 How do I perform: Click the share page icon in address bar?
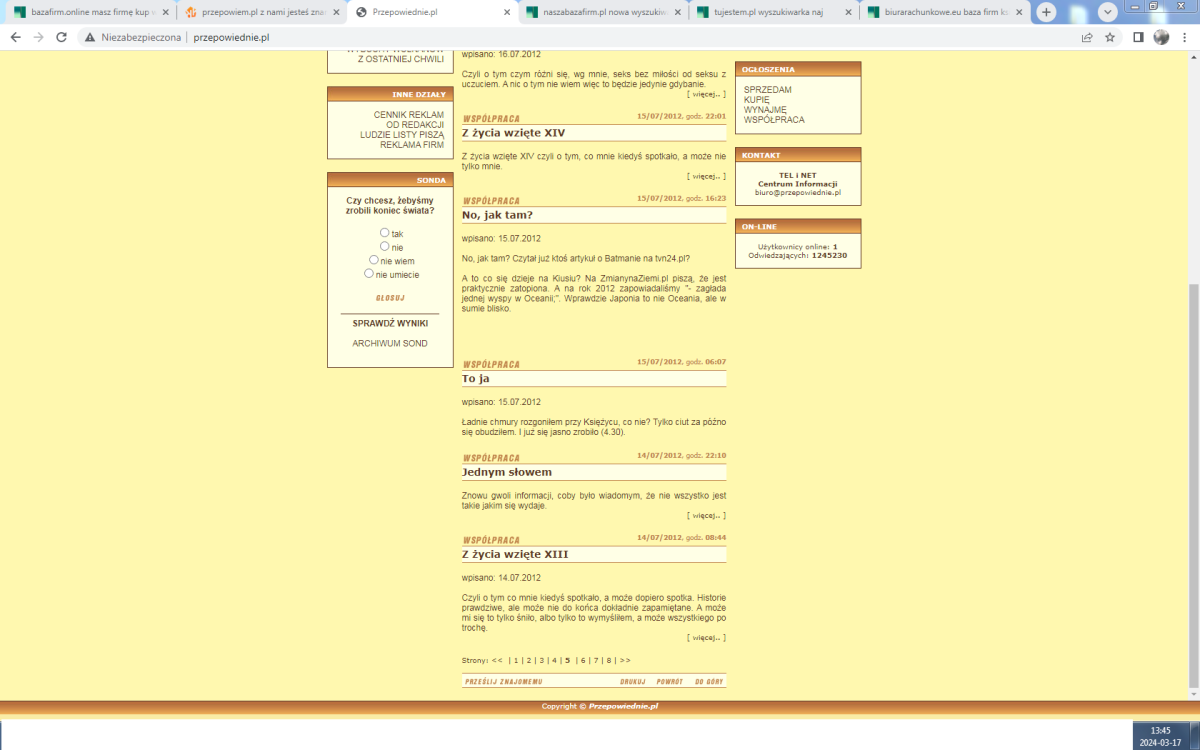1087,37
